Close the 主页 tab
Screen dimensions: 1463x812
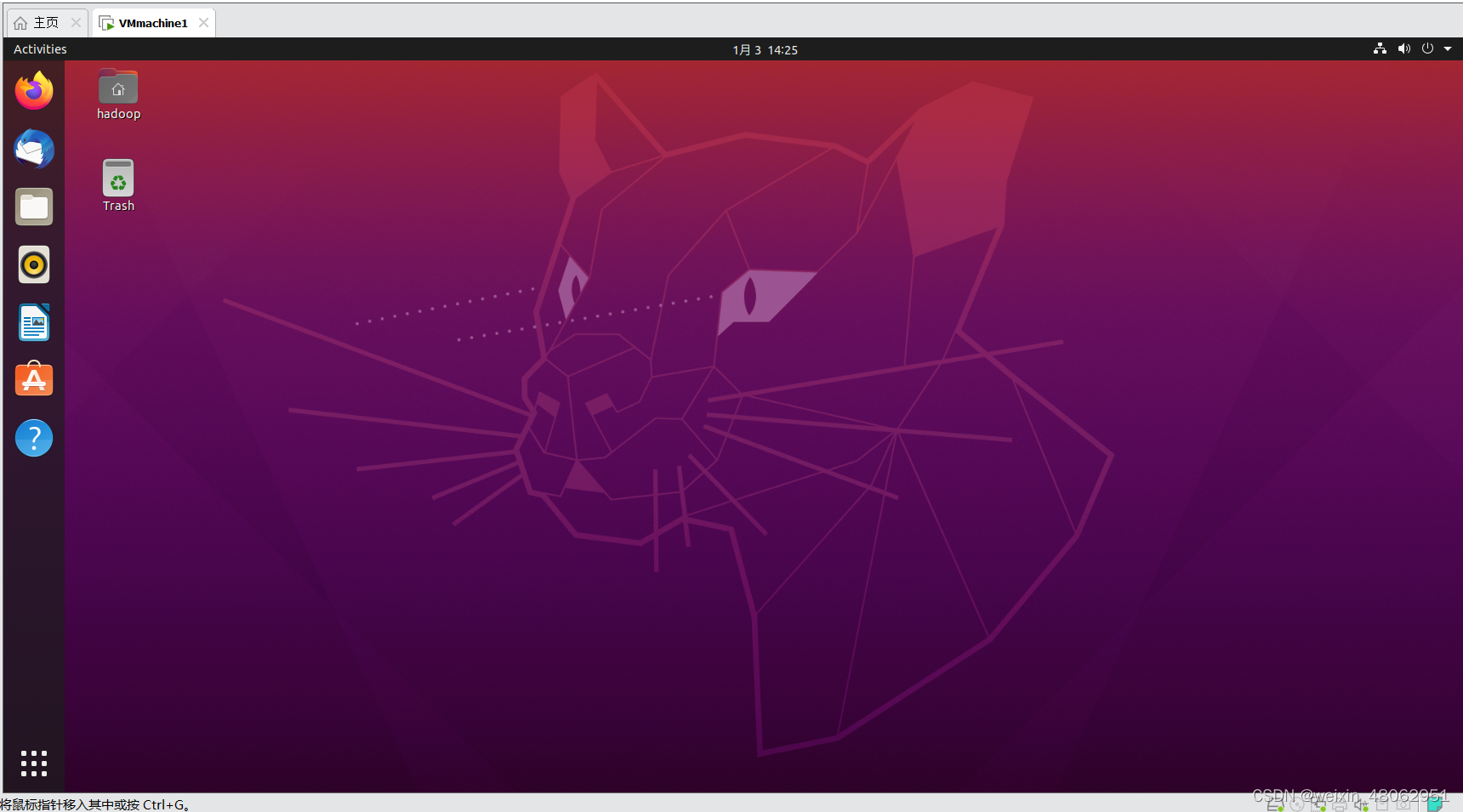tap(76, 23)
